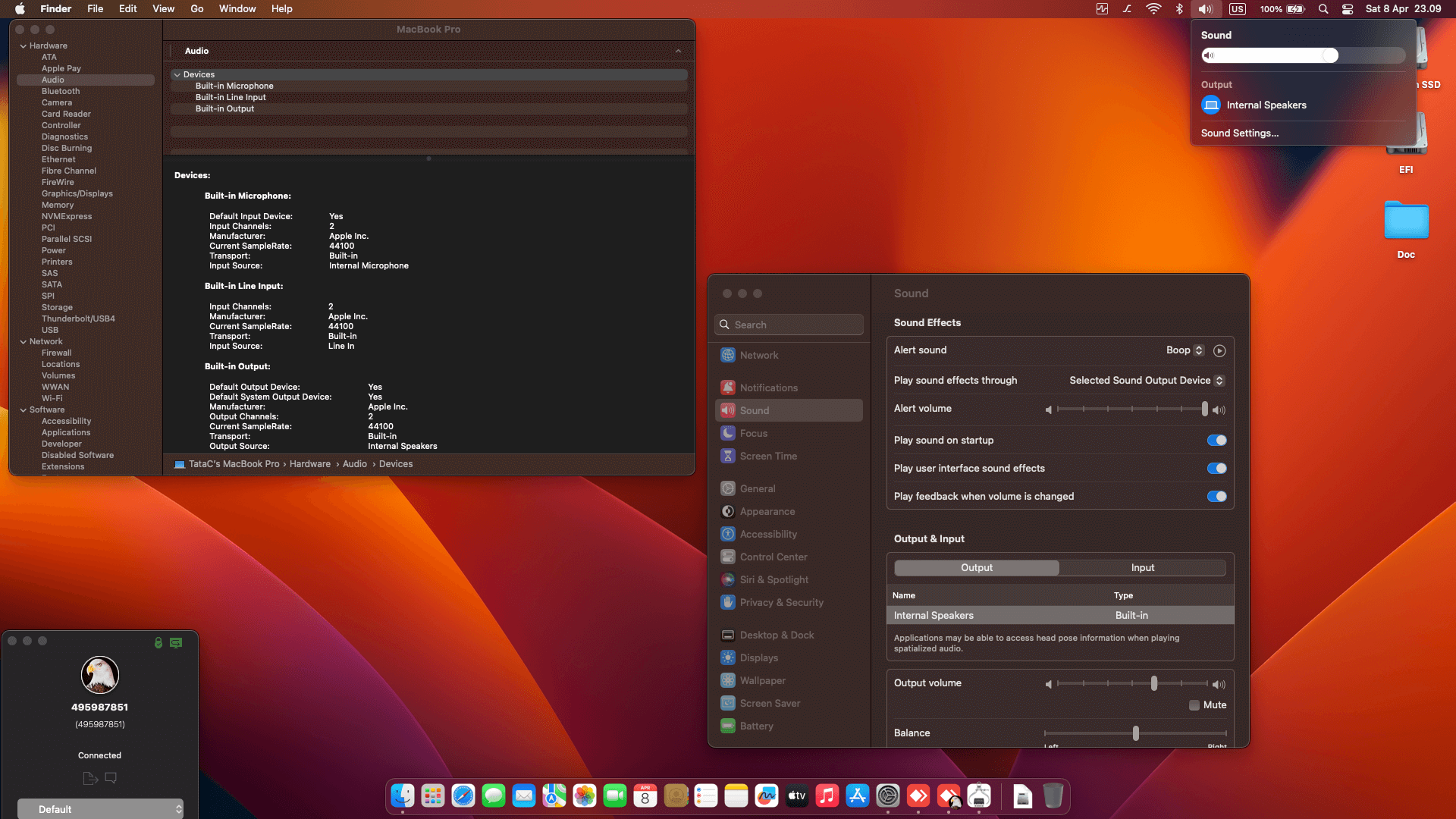The height and width of the screenshot is (819, 1456).
Task: Check the Mute checkbox under Output volume
Action: (x=1194, y=705)
